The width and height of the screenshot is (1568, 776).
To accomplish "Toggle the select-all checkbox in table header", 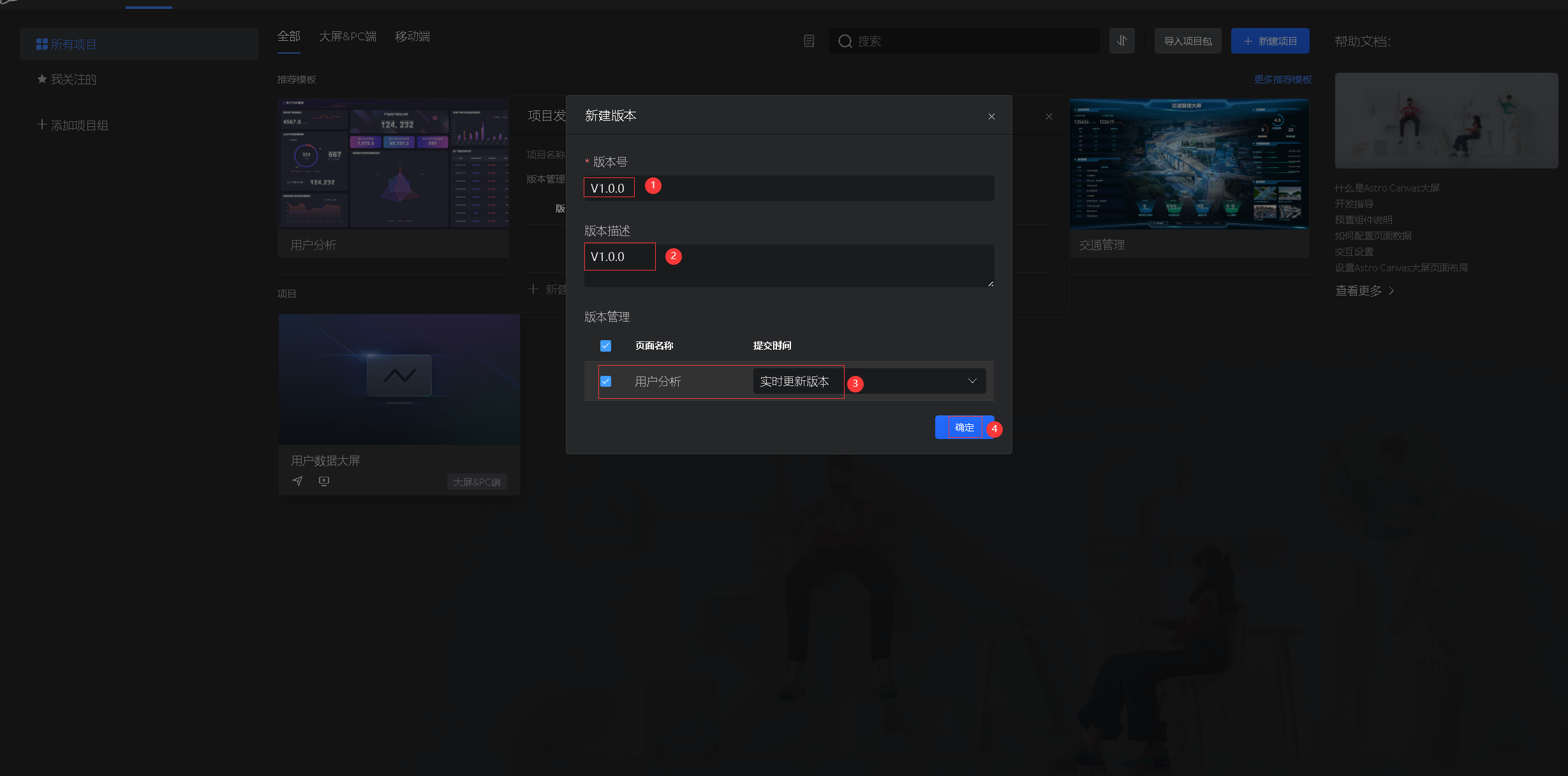I will (x=605, y=345).
